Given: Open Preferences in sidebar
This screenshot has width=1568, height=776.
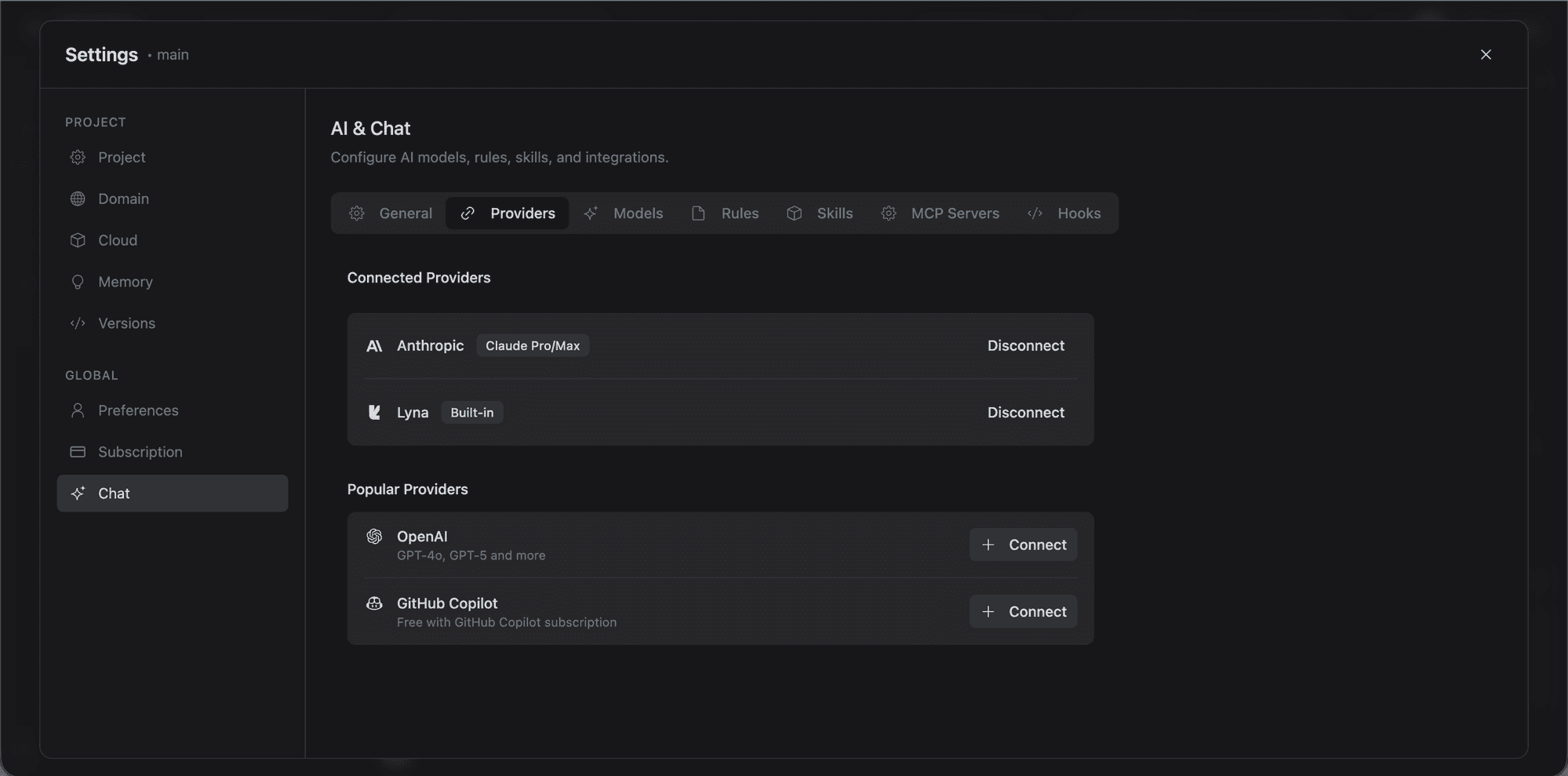Looking at the screenshot, I should pyautogui.click(x=173, y=410).
